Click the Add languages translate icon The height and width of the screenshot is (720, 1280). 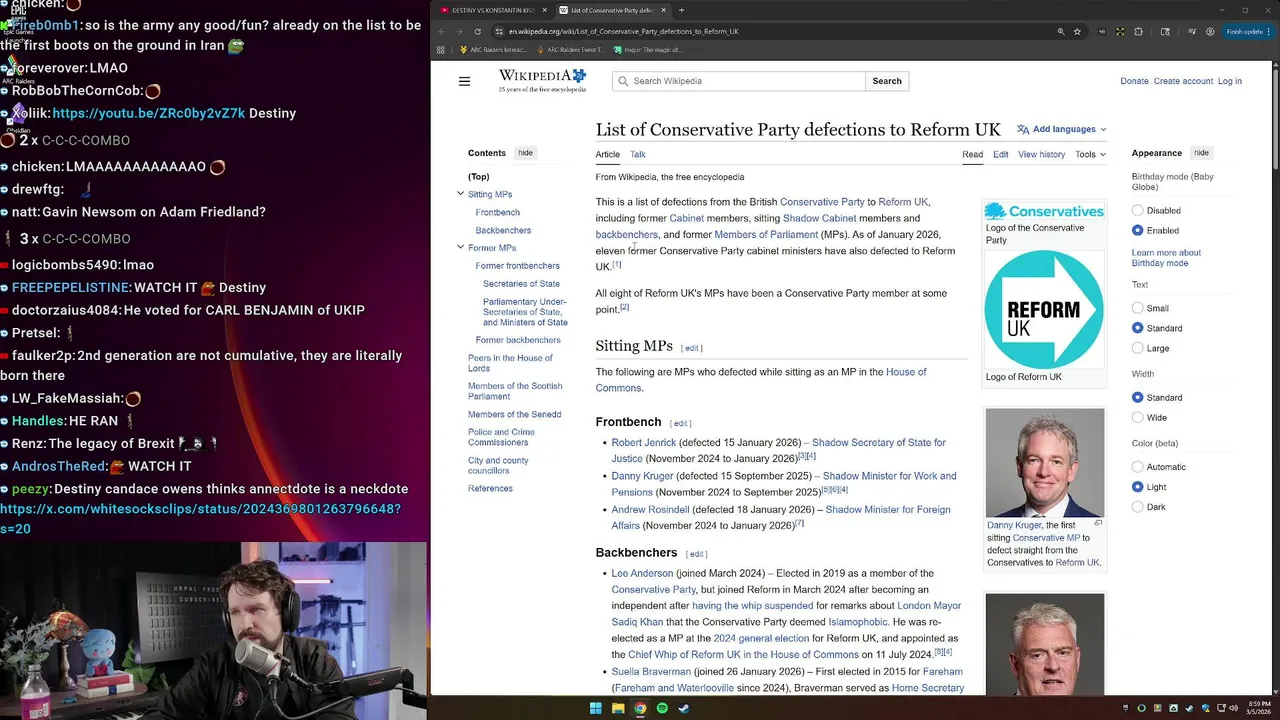(x=1023, y=129)
